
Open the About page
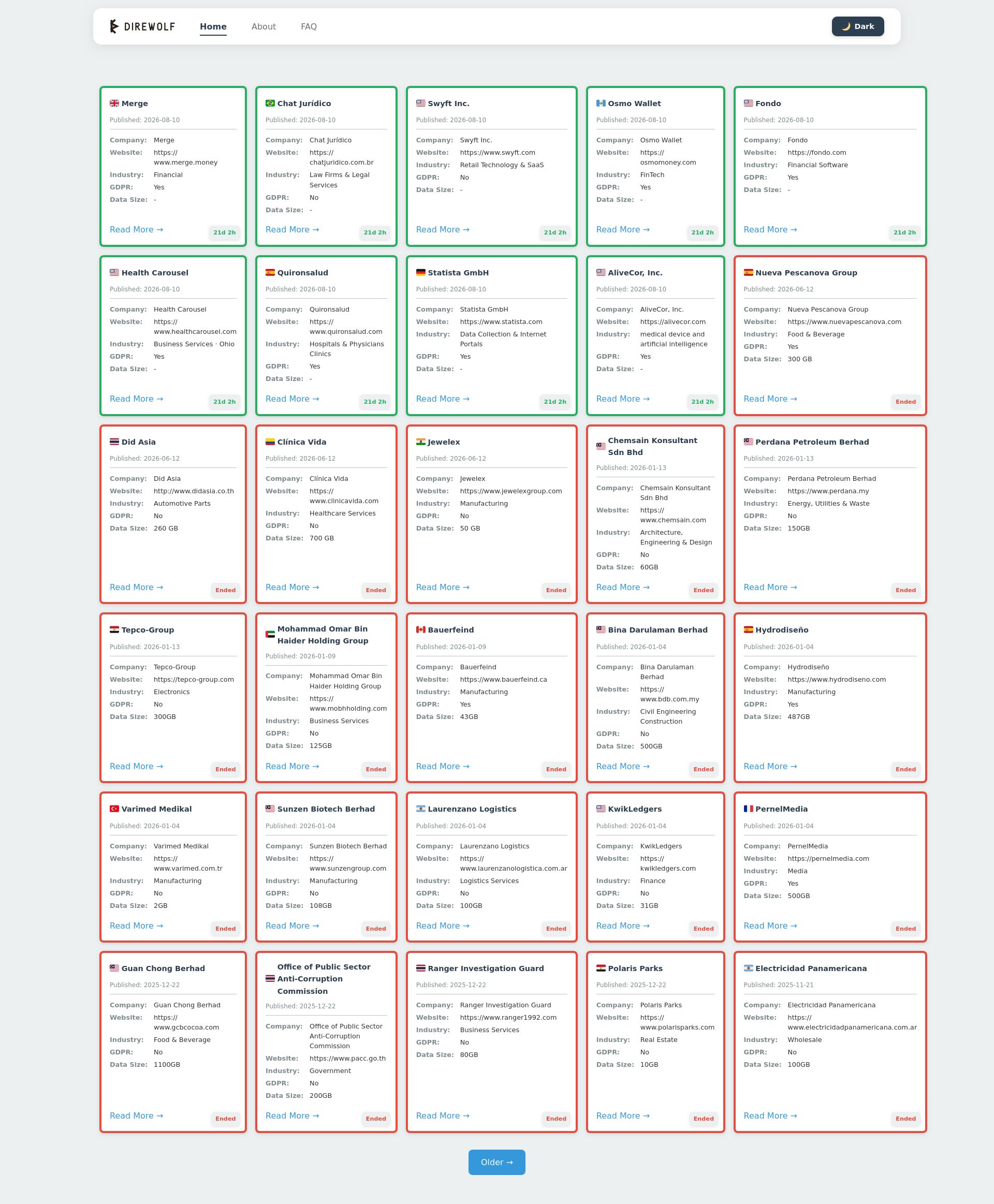264,26
